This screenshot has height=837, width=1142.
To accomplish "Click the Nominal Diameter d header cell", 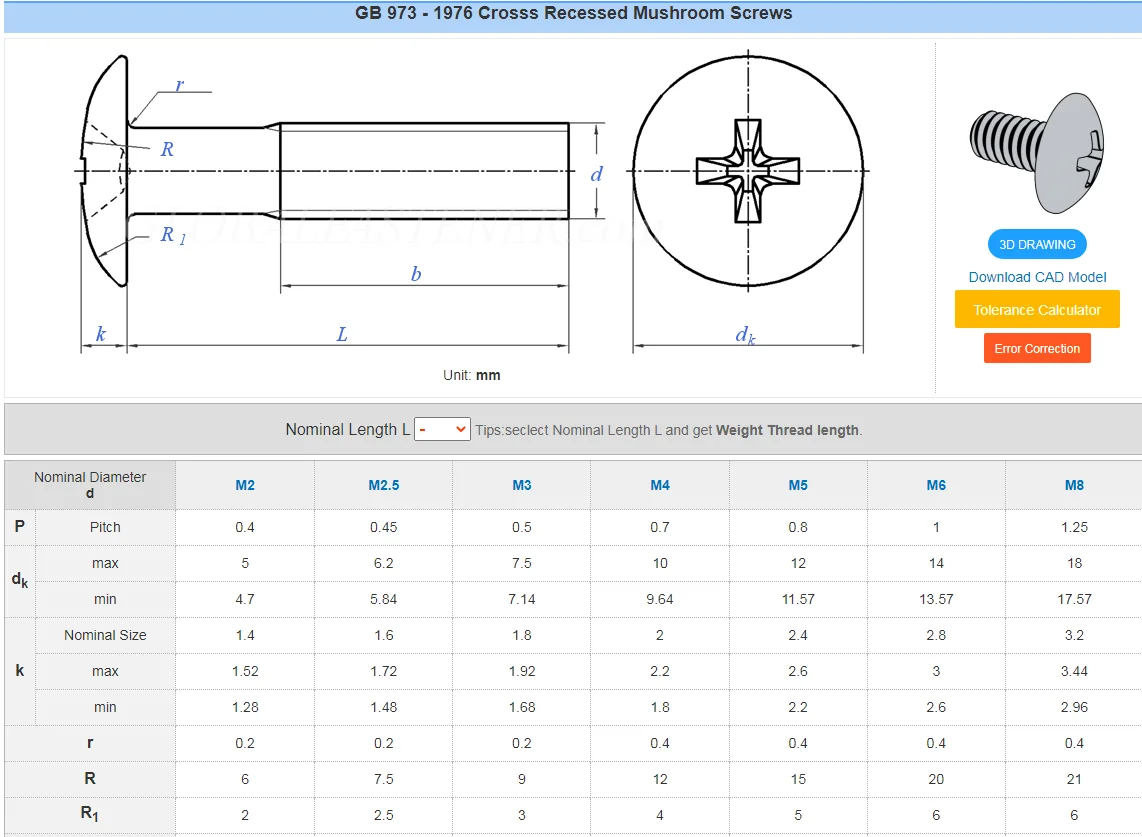I will [x=90, y=485].
